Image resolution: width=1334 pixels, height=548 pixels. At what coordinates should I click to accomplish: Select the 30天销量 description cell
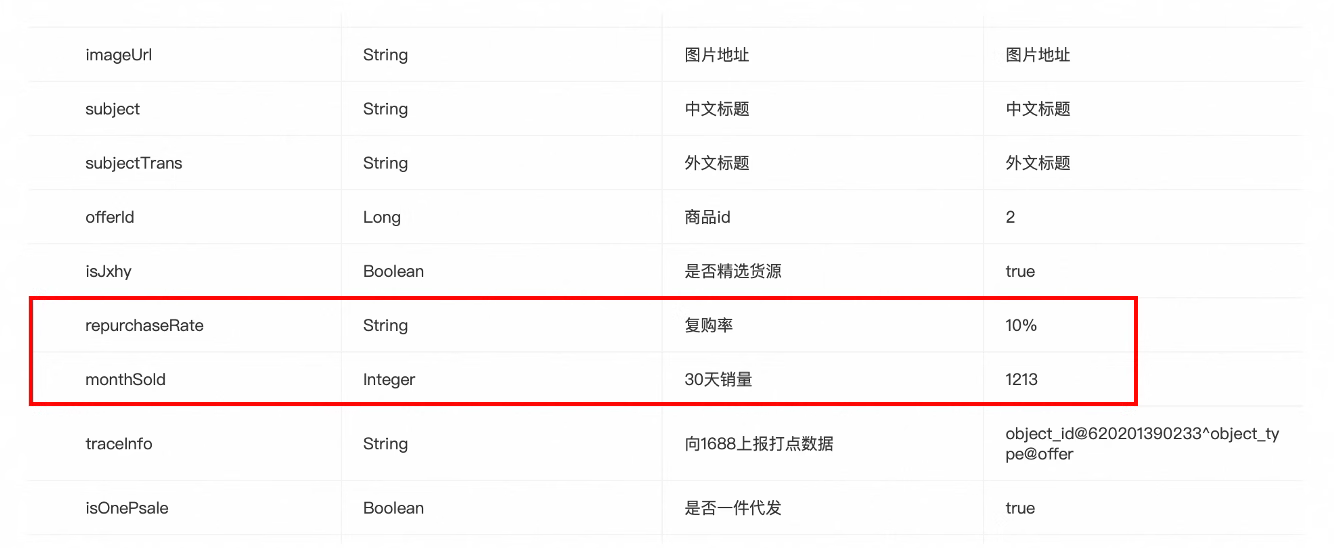coord(718,379)
